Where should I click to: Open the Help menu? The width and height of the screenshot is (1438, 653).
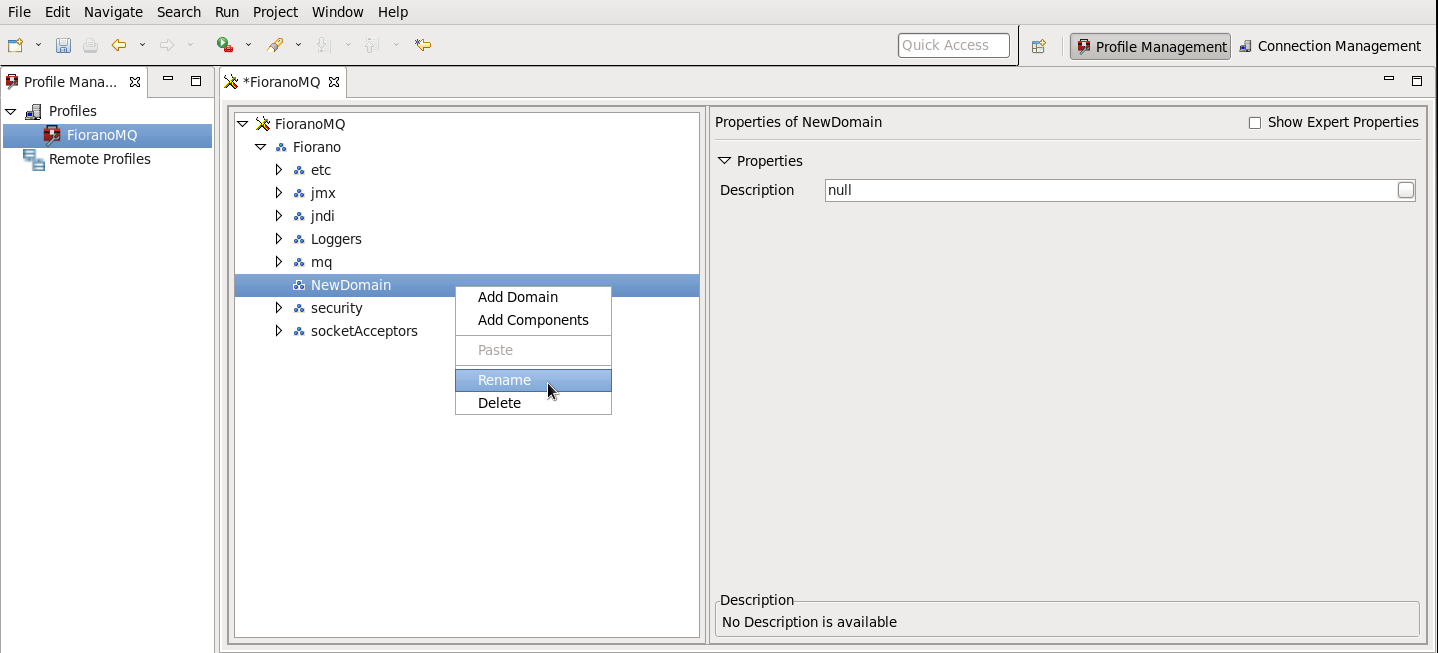[x=393, y=12]
